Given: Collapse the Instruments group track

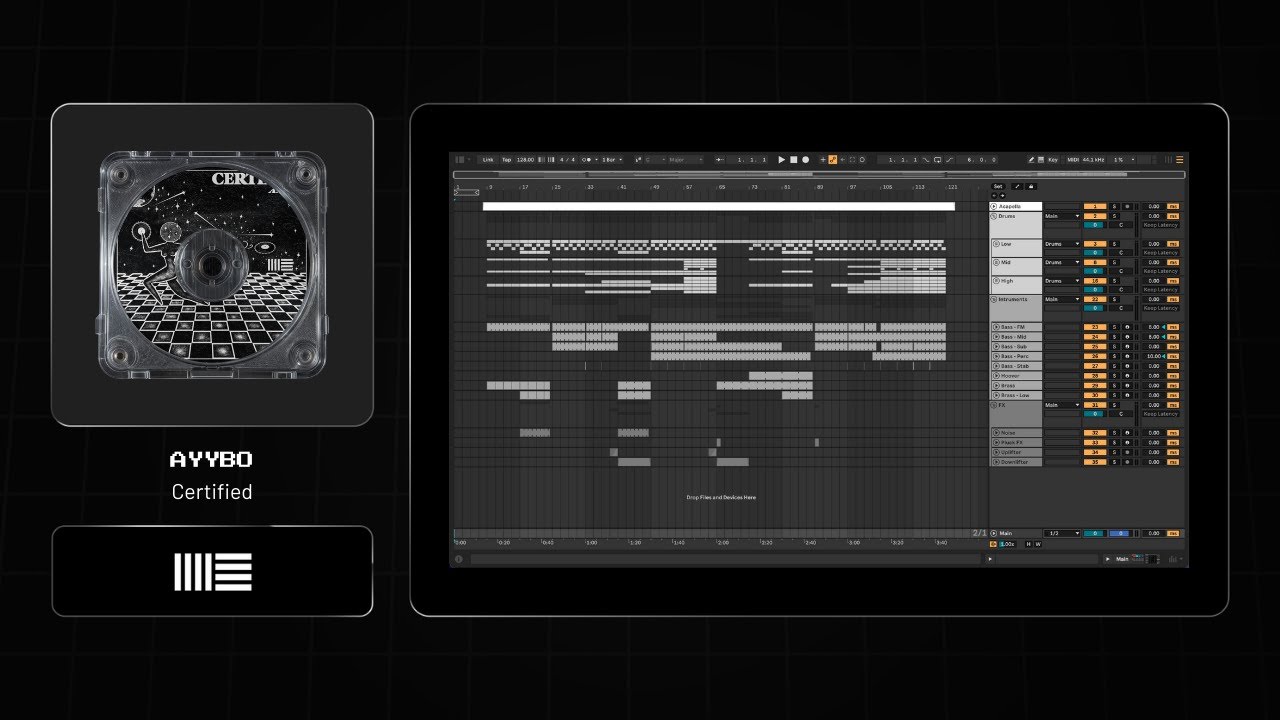Looking at the screenshot, I should 993,299.
